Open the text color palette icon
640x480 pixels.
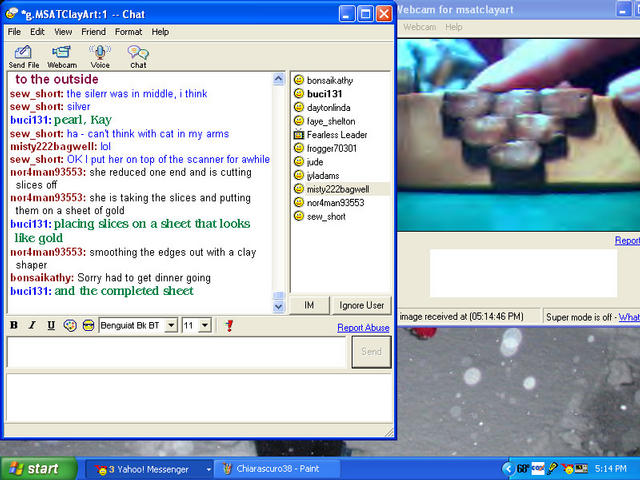(x=70, y=325)
